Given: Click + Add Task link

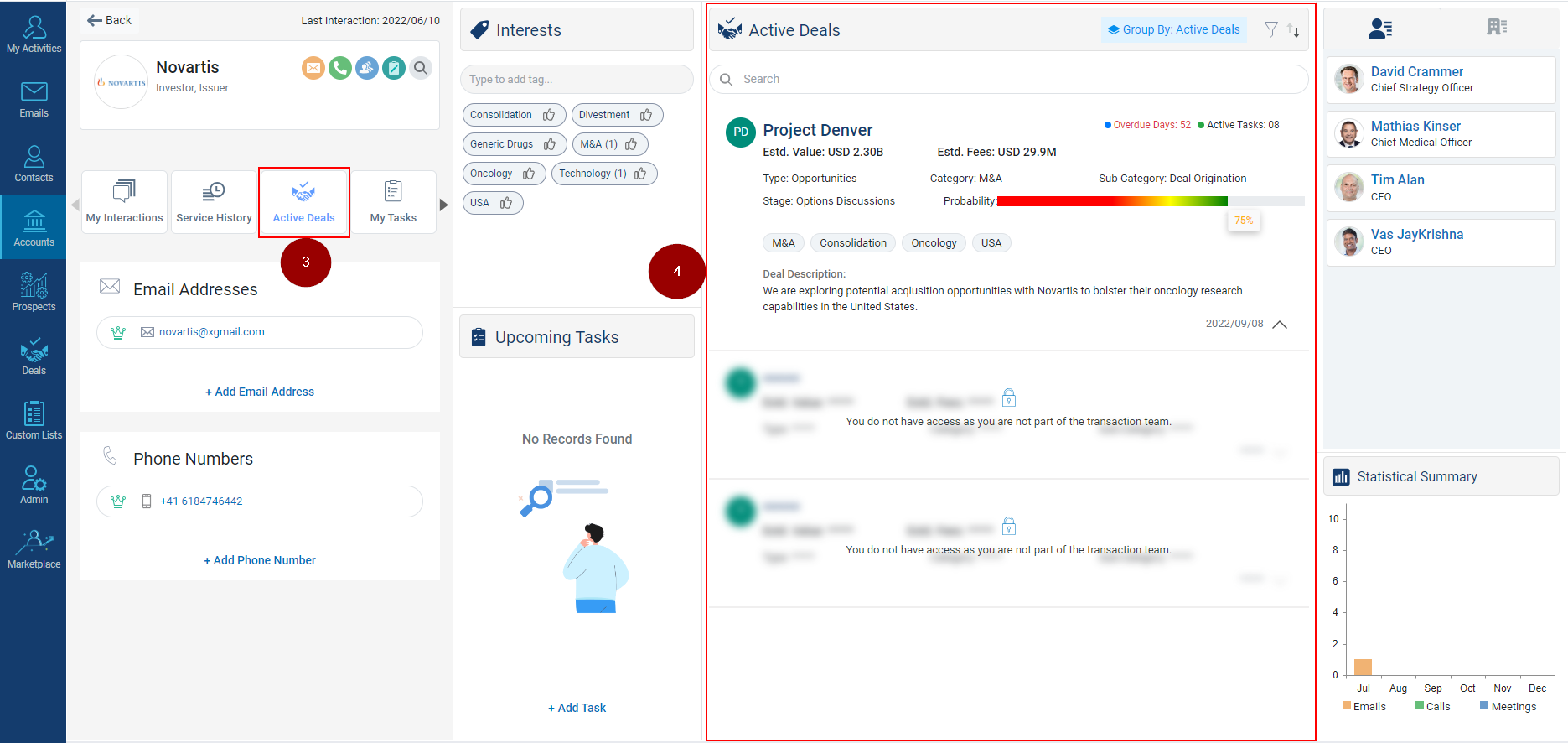Looking at the screenshot, I should (x=577, y=708).
